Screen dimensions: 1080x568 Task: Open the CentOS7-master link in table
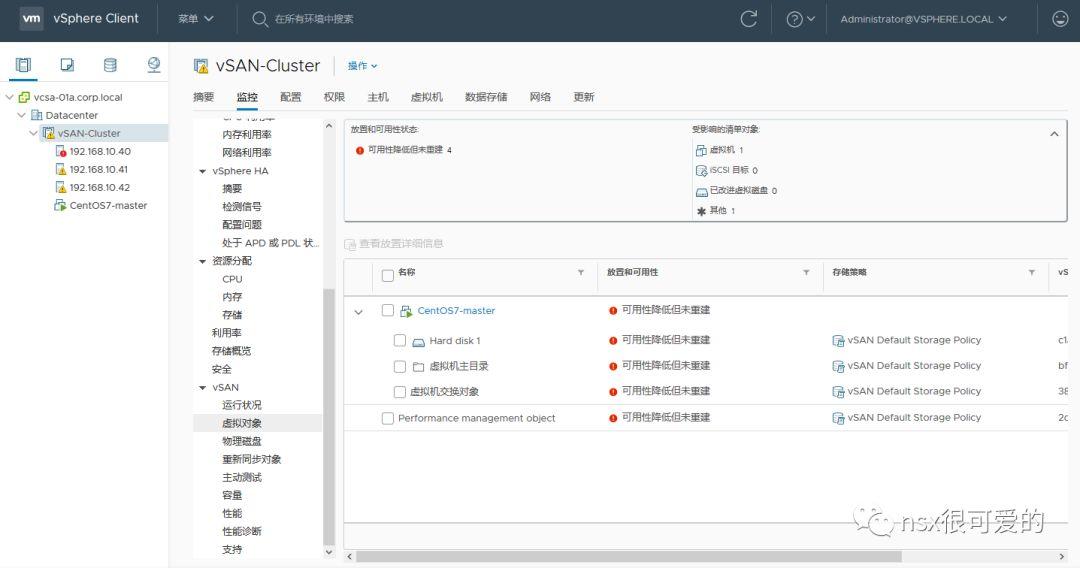coord(456,311)
